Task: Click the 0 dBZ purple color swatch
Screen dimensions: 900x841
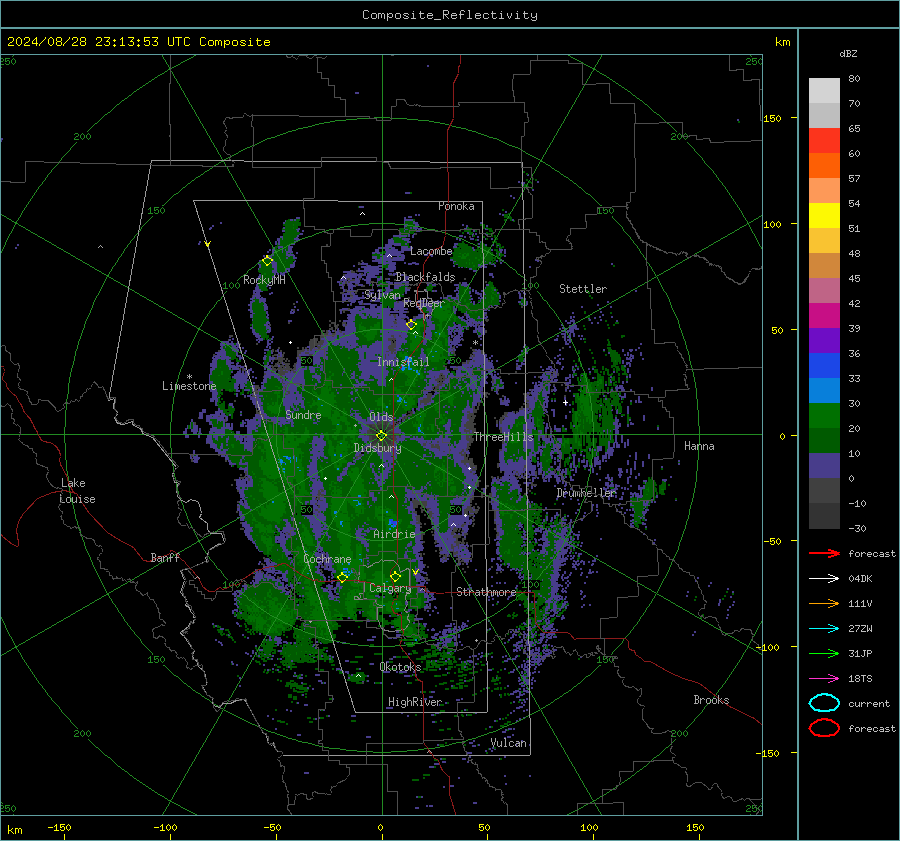Action: pyautogui.click(x=824, y=466)
